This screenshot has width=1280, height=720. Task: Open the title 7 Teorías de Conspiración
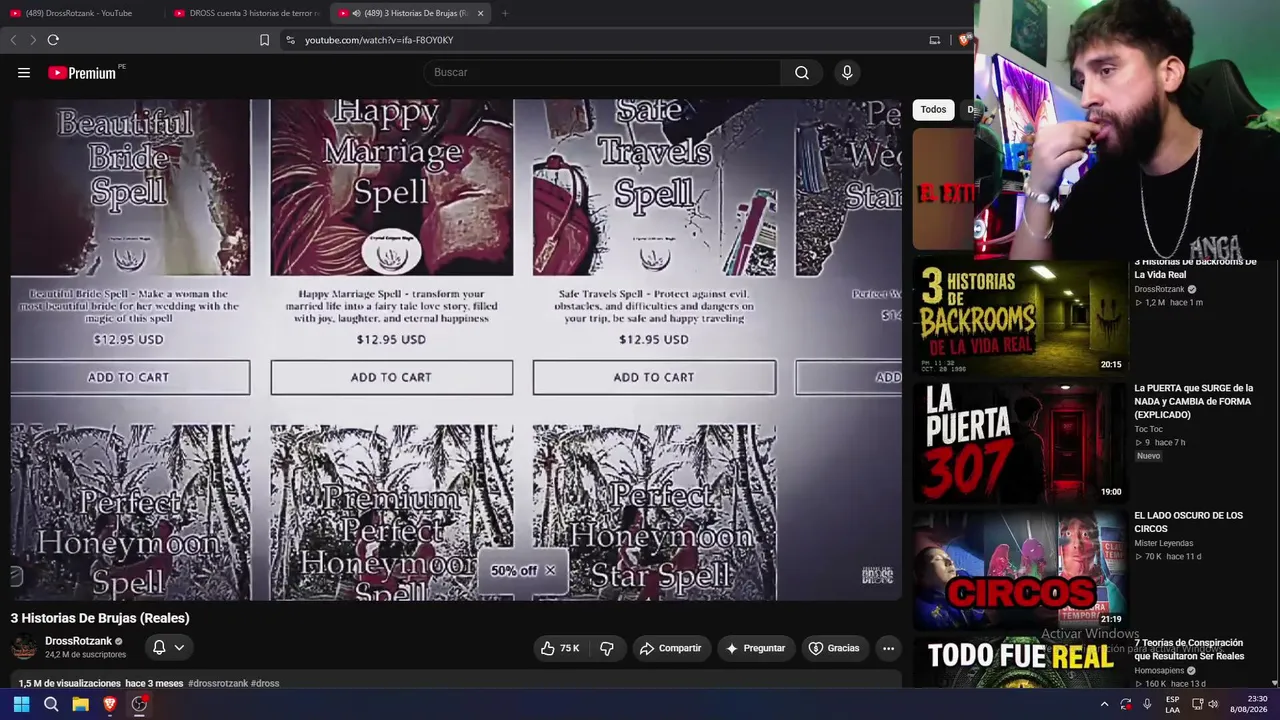coord(1189,649)
